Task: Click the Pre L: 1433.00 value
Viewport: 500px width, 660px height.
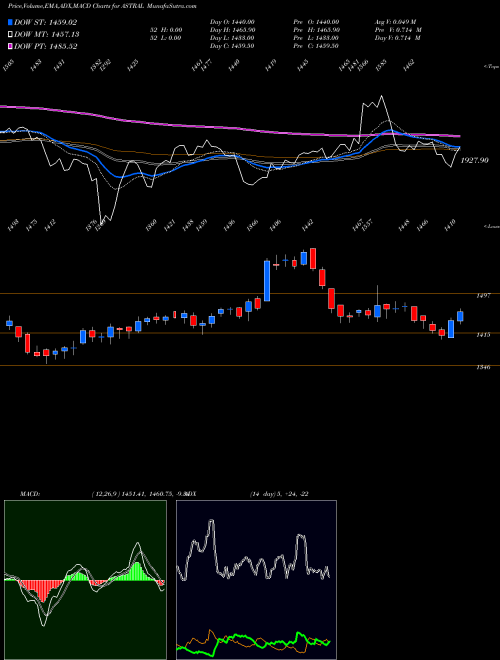Action: click(x=316, y=38)
